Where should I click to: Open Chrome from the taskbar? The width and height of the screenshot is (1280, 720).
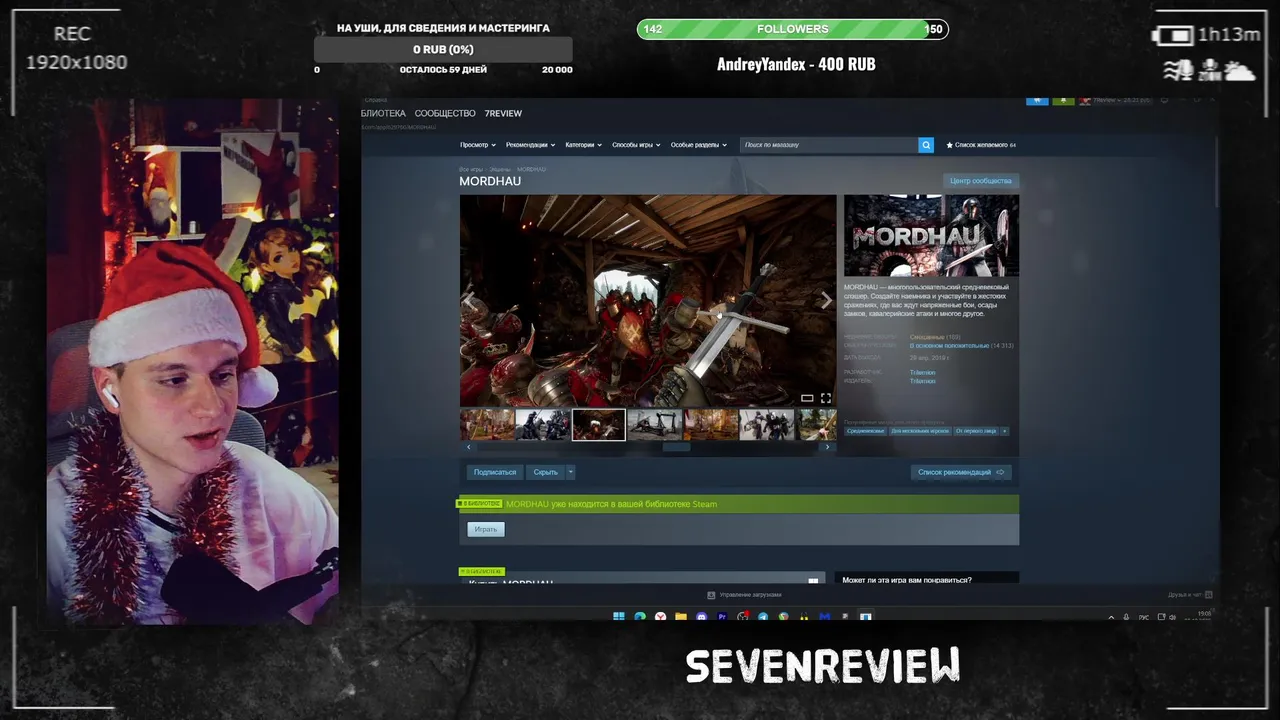coord(783,617)
